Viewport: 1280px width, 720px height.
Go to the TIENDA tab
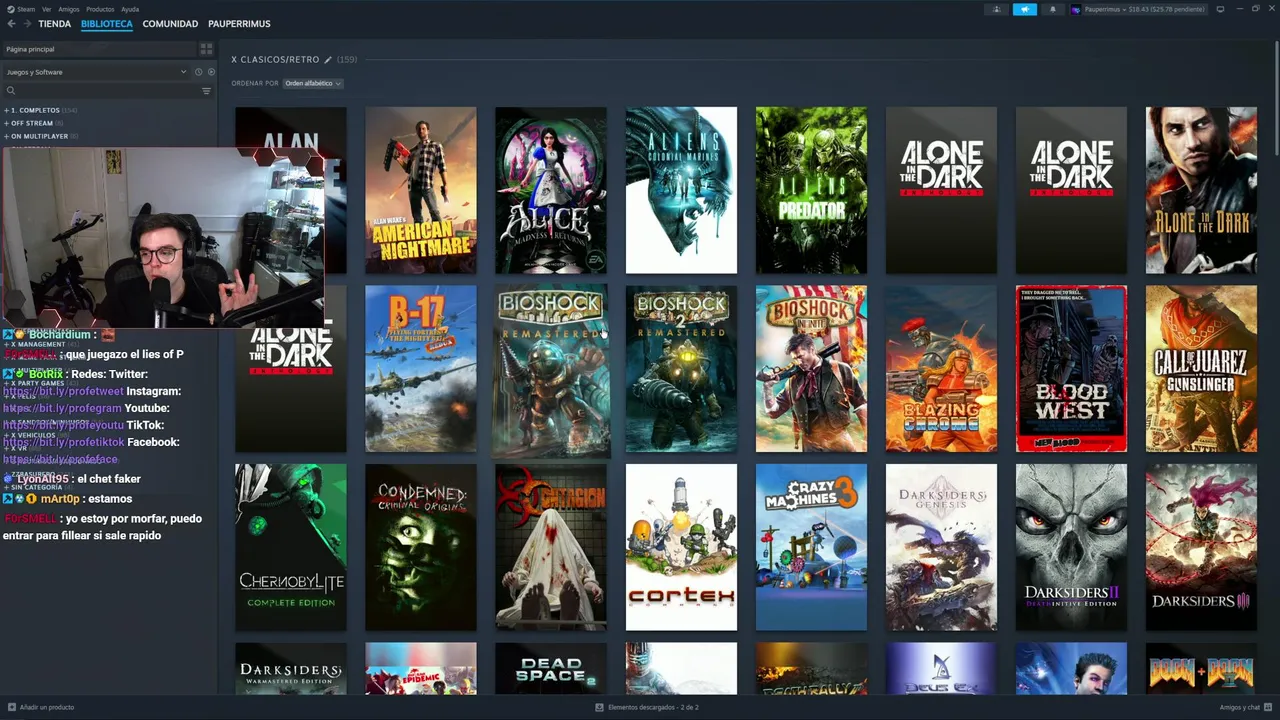tap(55, 24)
